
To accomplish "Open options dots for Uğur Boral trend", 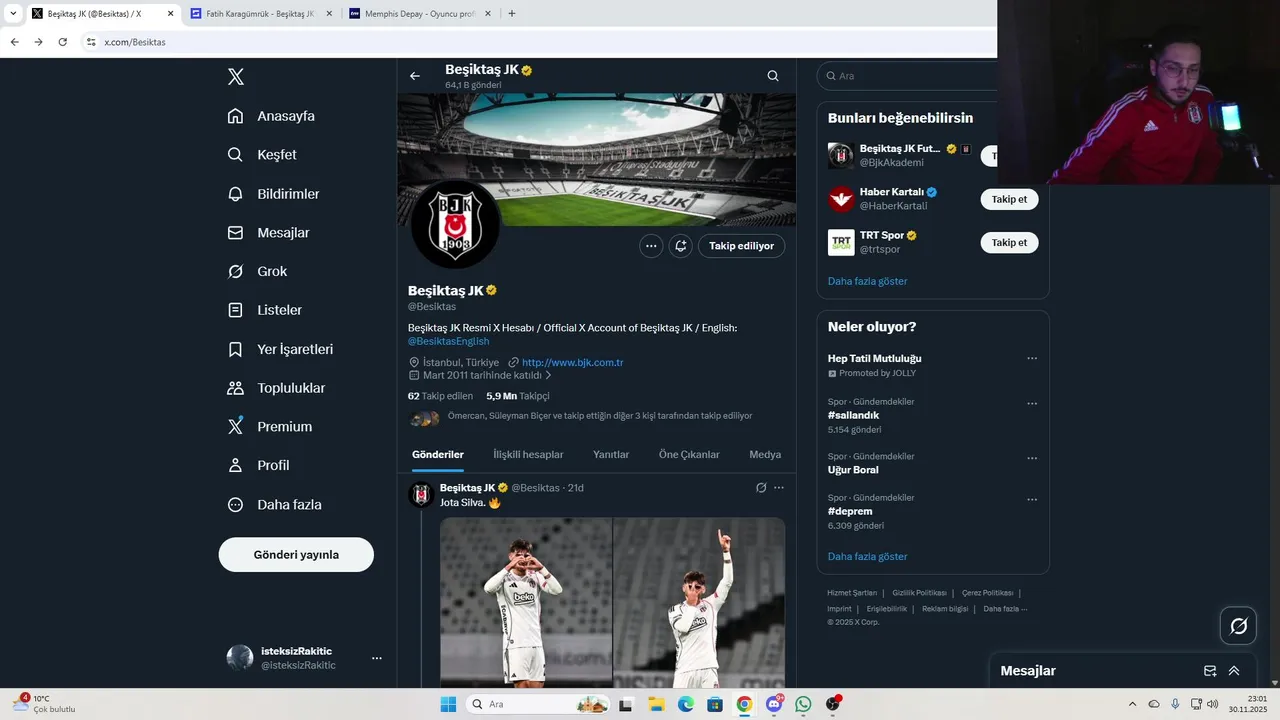I will click(1032, 459).
